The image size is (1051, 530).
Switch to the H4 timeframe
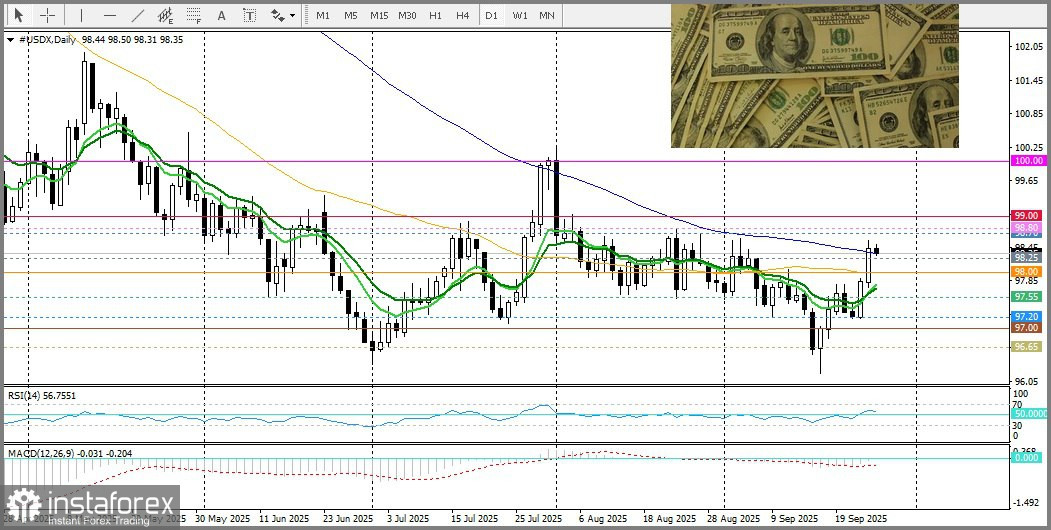click(462, 15)
